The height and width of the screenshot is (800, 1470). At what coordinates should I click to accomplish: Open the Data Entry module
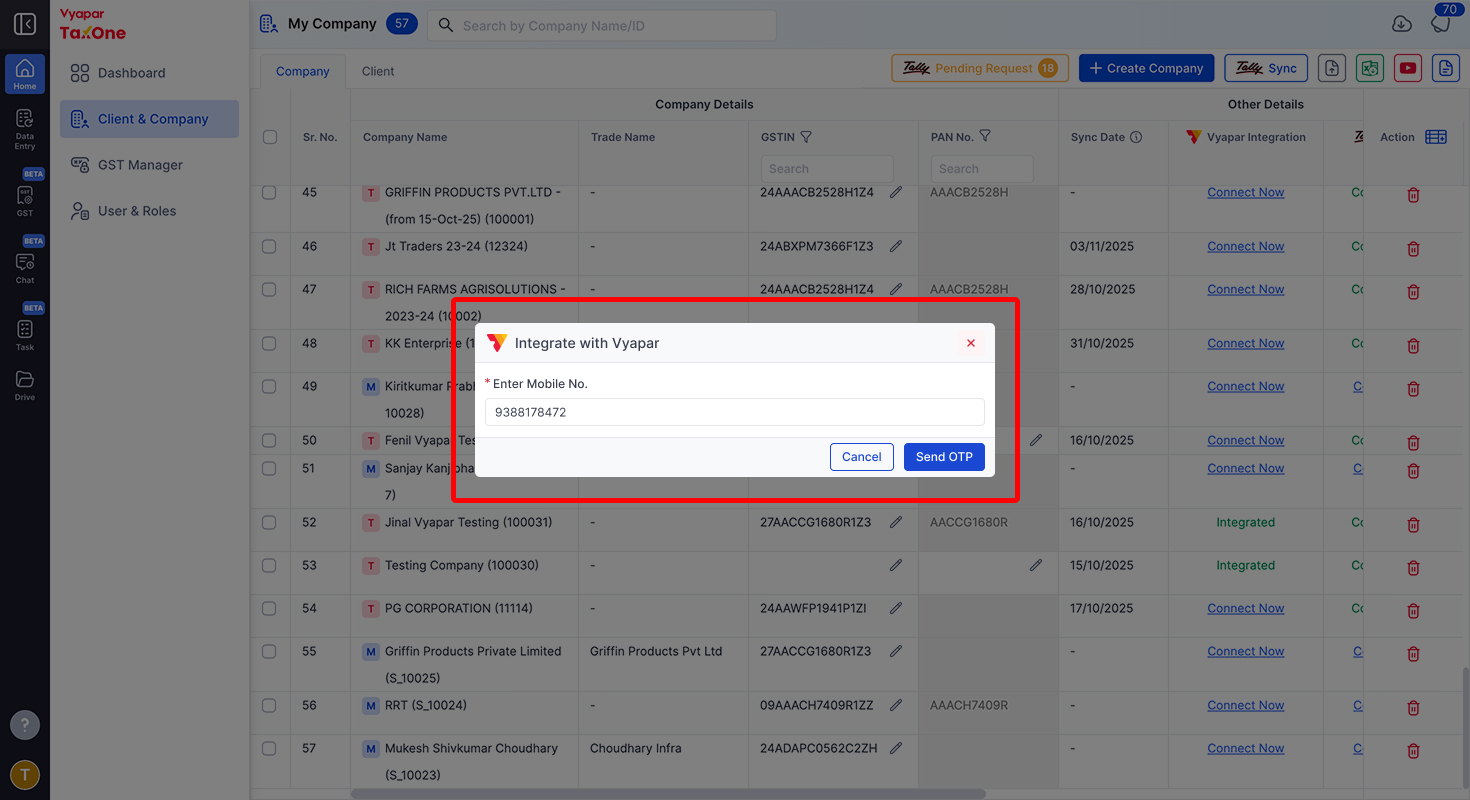click(x=25, y=129)
